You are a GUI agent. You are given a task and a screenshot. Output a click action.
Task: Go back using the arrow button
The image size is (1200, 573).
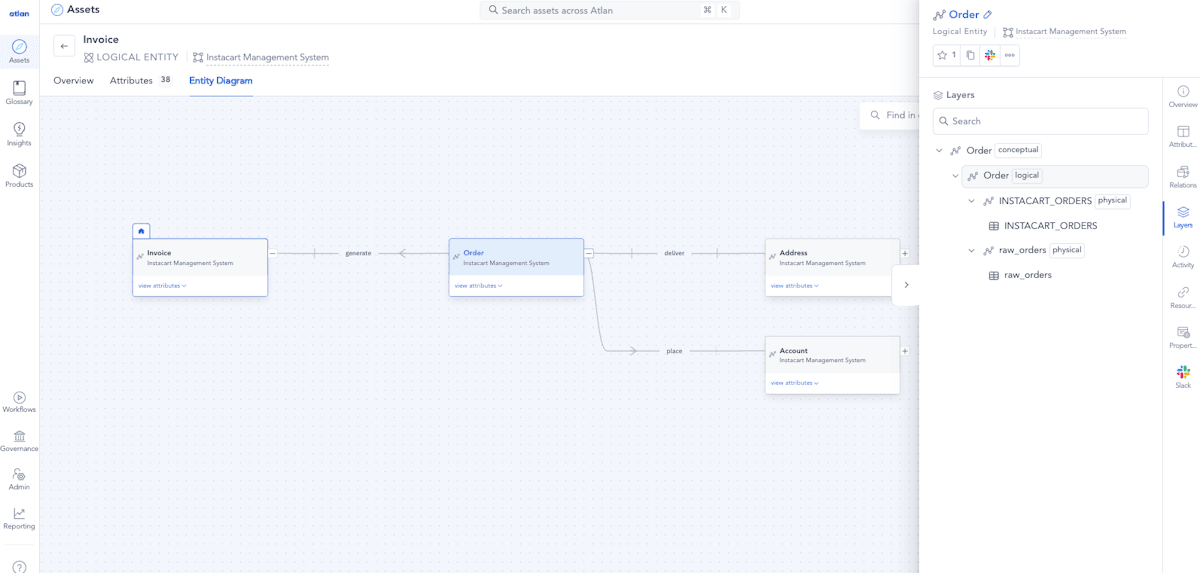click(x=64, y=46)
